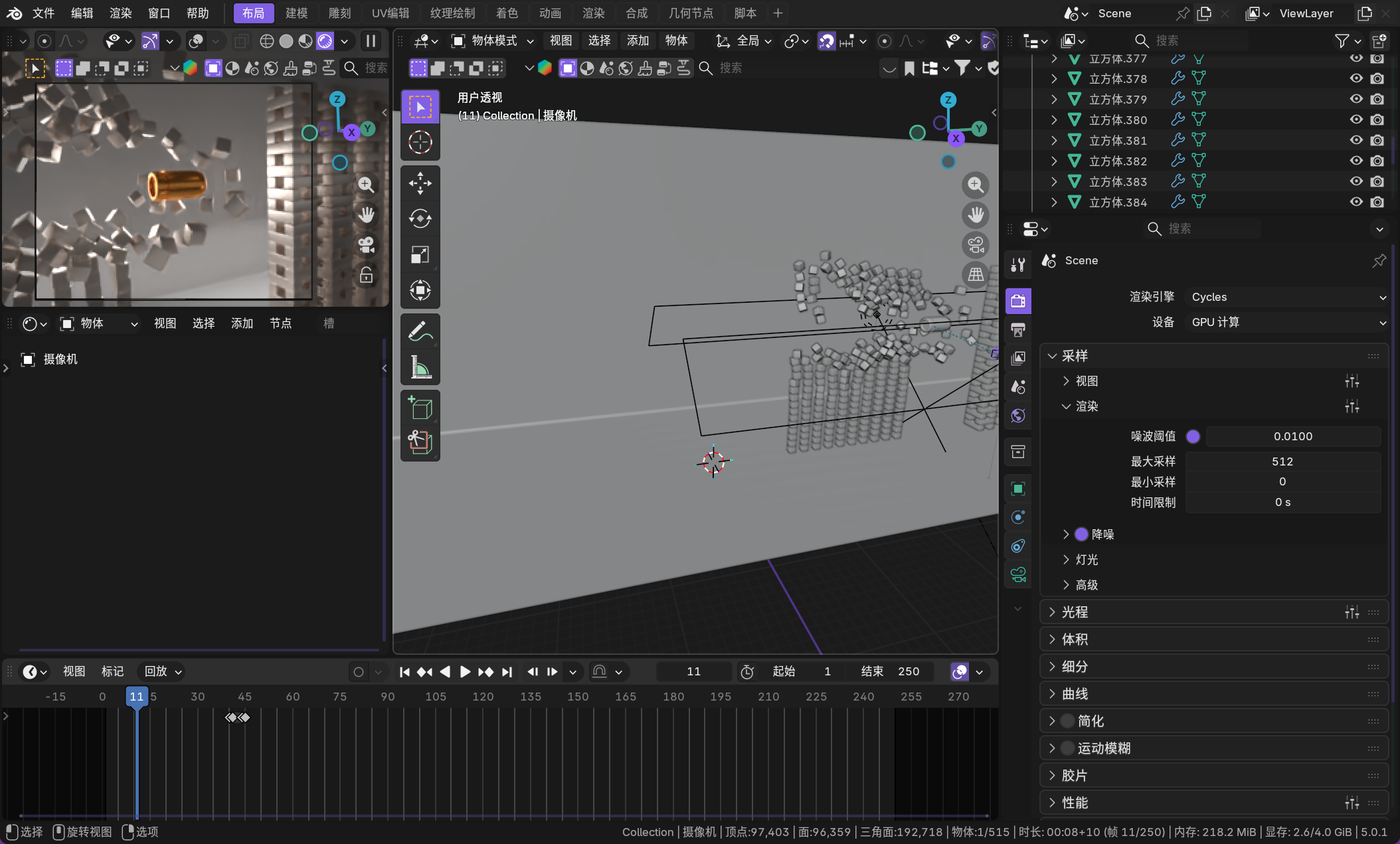Screen dimensions: 1400x844
Task: Select the 3D Cursor tool
Action: 420,142
